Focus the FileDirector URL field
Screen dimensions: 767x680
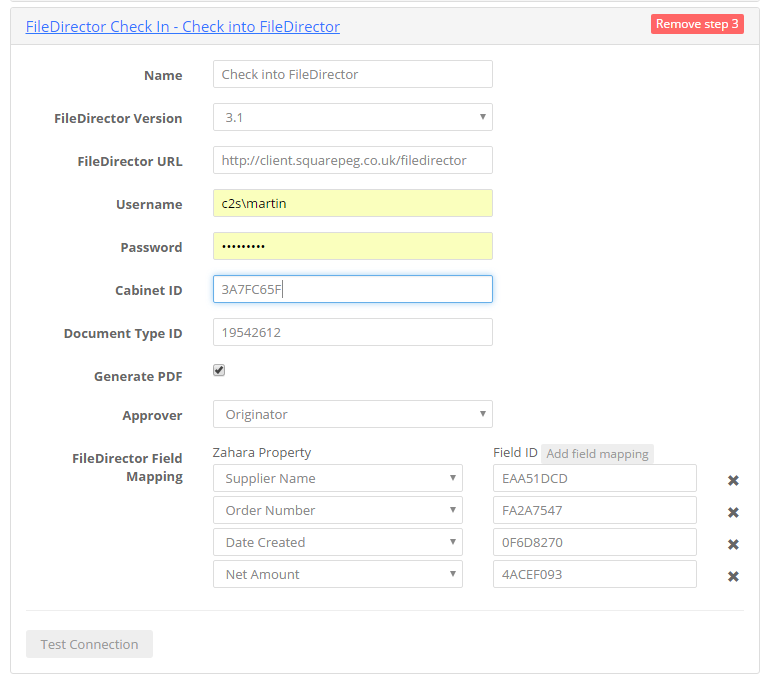coord(353,160)
